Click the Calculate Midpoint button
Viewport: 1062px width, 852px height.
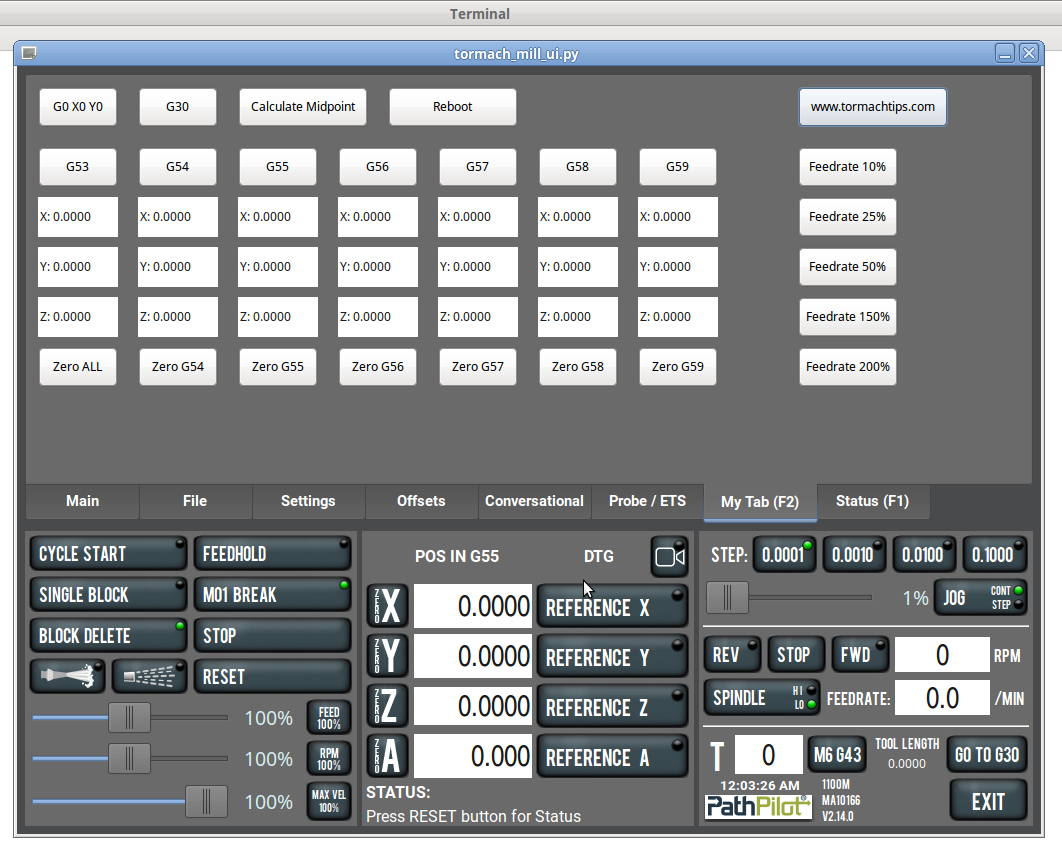coord(303,107)
